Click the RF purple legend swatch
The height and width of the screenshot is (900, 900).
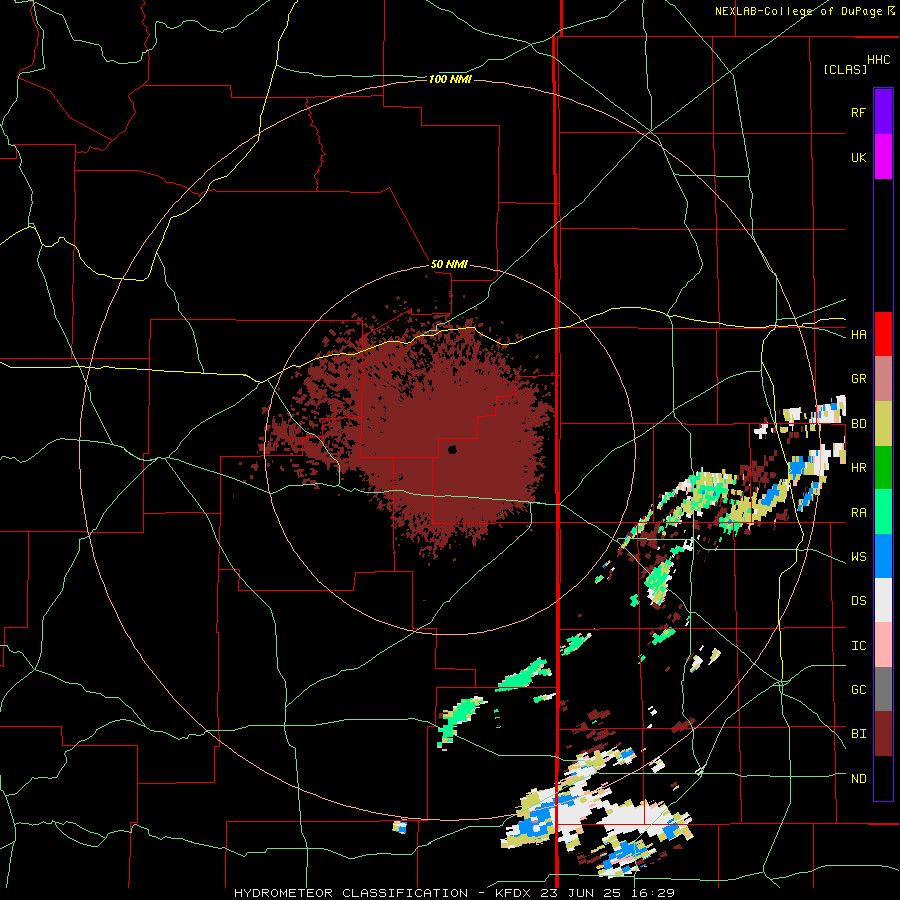(x=883, y=112)
